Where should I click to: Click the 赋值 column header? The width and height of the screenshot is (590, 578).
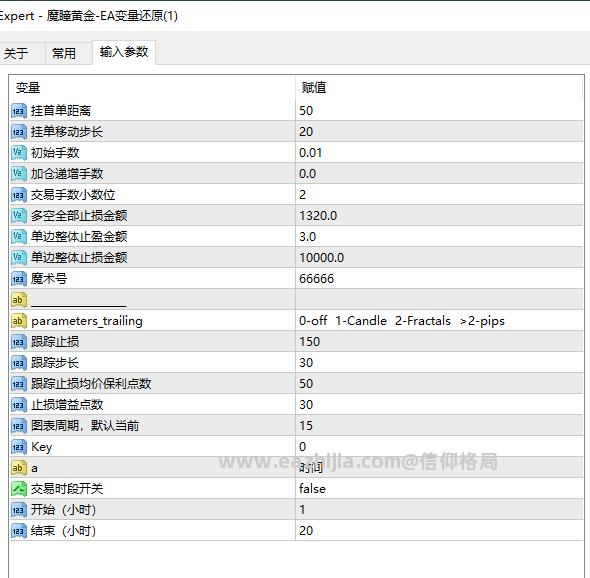pos(439,88)
